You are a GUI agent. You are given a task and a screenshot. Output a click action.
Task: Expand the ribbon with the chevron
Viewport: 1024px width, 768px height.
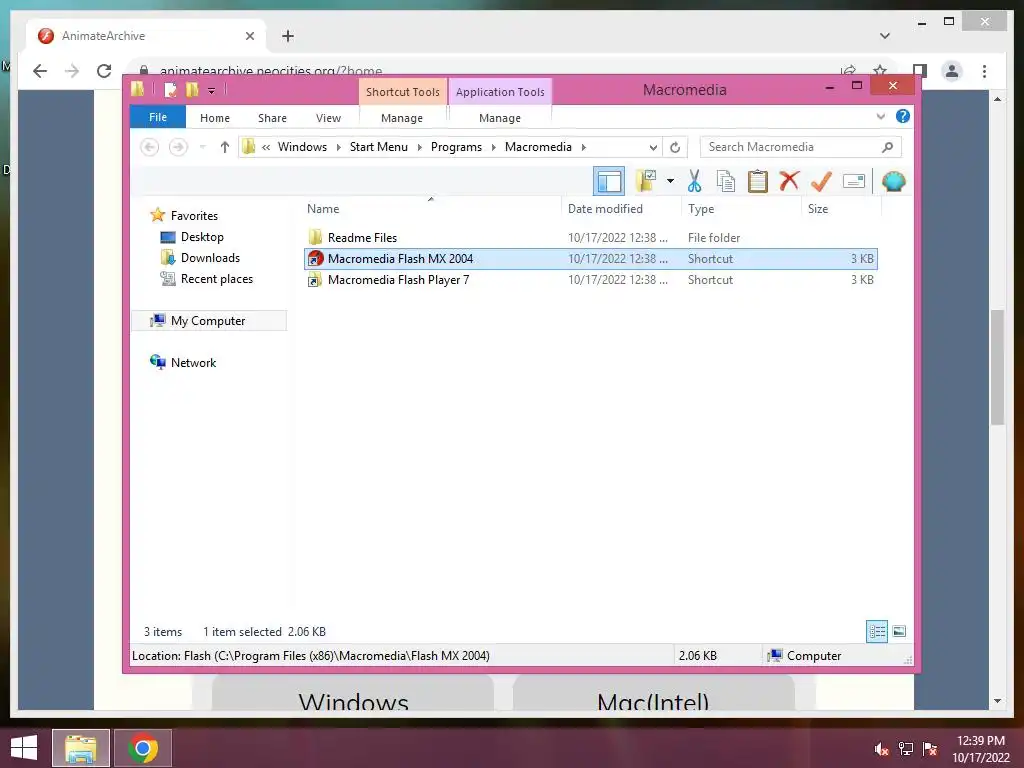pyautogui.click(x=880, y=117)
